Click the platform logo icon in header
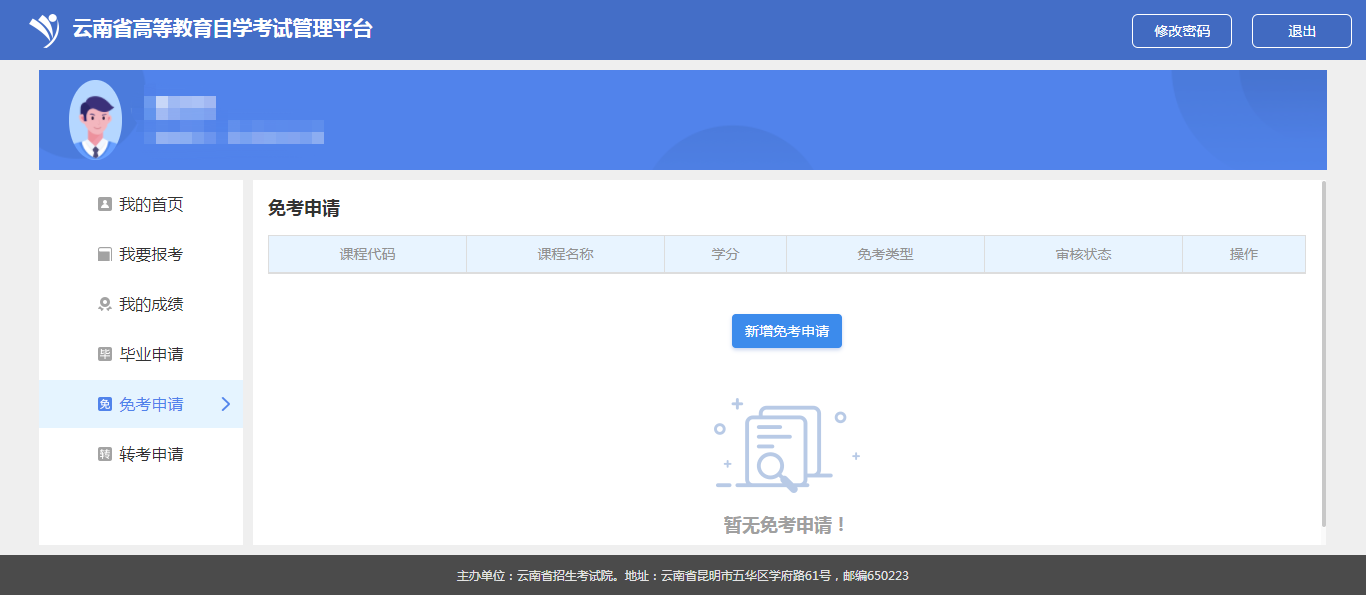Image resolution: width=1366 pixels, height=595 pixels. point(44,30)
